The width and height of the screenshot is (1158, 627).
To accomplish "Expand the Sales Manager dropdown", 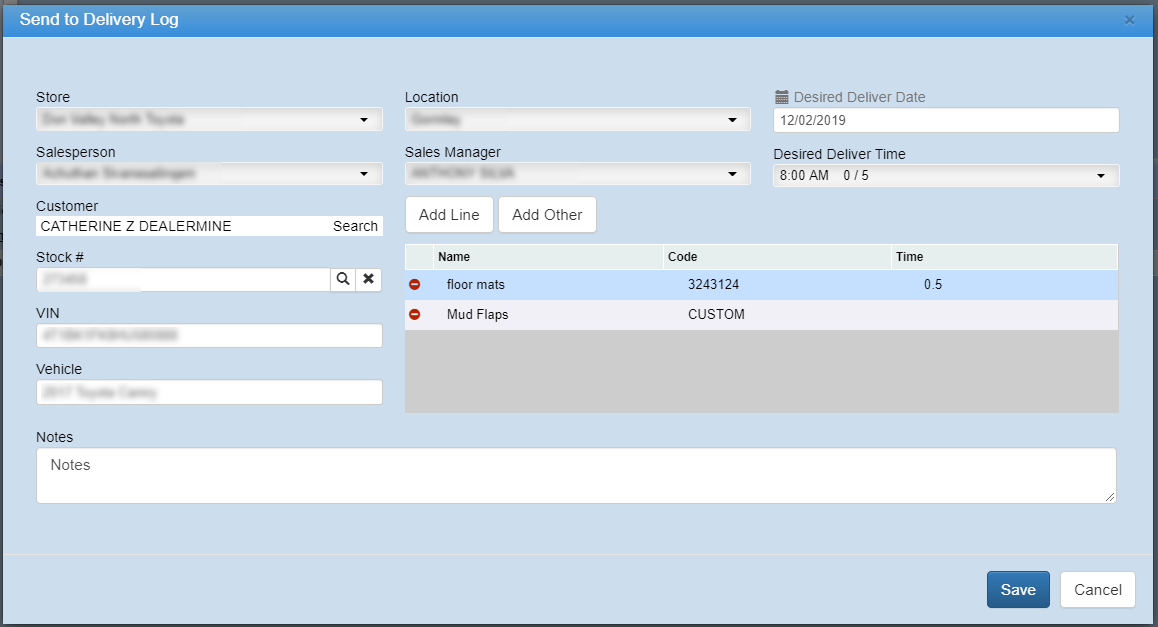I will 577,174.
